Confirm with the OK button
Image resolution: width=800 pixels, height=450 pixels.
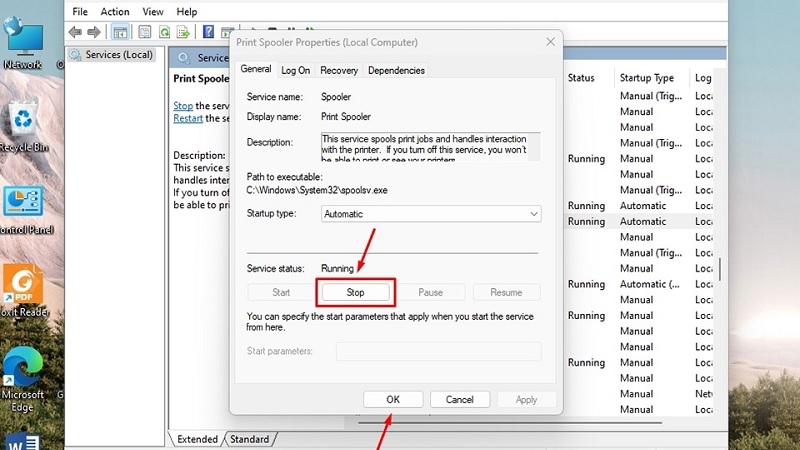[393, 399]
